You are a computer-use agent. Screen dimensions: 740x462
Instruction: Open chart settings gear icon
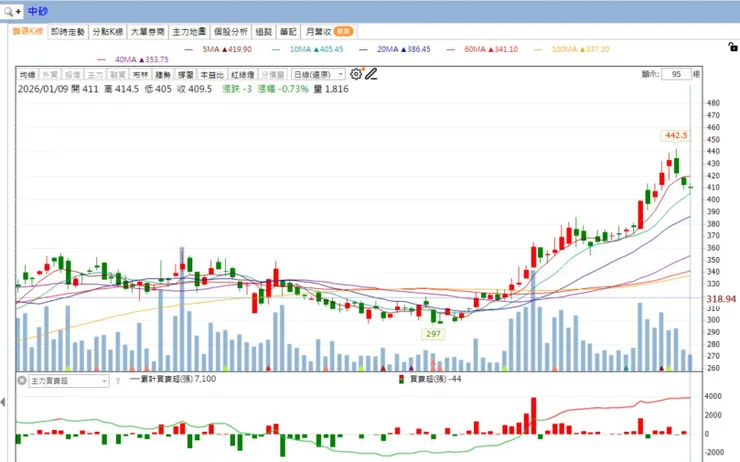[x=356, y=74]
